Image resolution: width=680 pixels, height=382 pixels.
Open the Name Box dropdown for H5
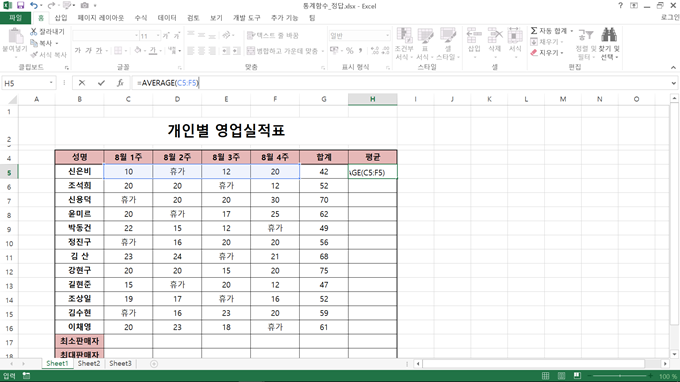(x=51, y=83)
